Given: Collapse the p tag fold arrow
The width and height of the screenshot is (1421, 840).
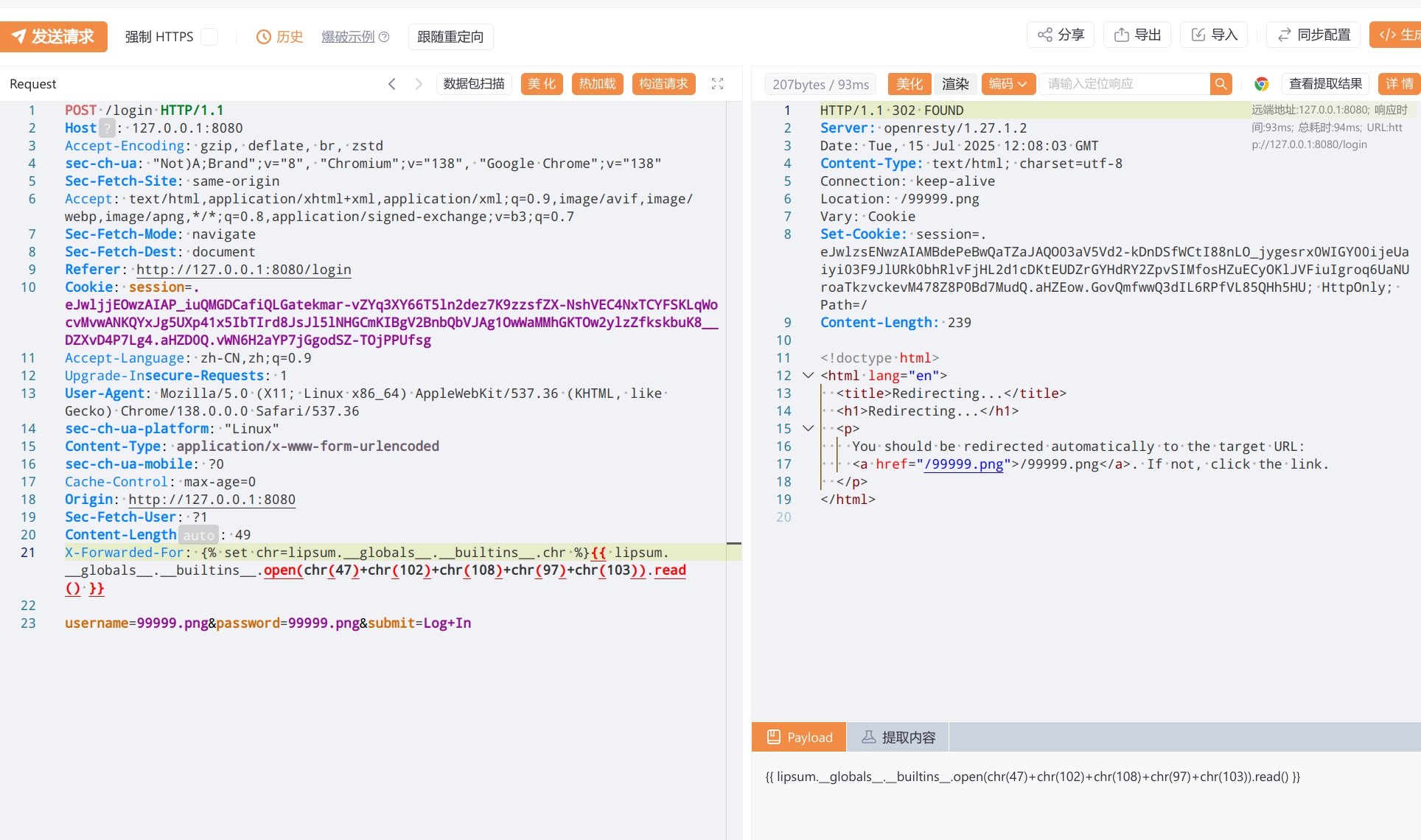Looking at the screenshot, I should click(808, 428).
